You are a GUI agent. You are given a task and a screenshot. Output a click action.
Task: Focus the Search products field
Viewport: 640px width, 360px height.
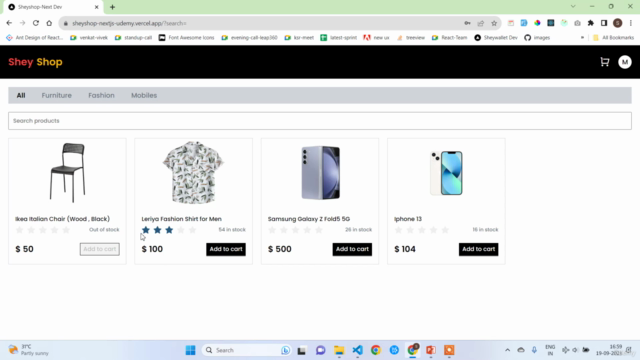(320, 121)
